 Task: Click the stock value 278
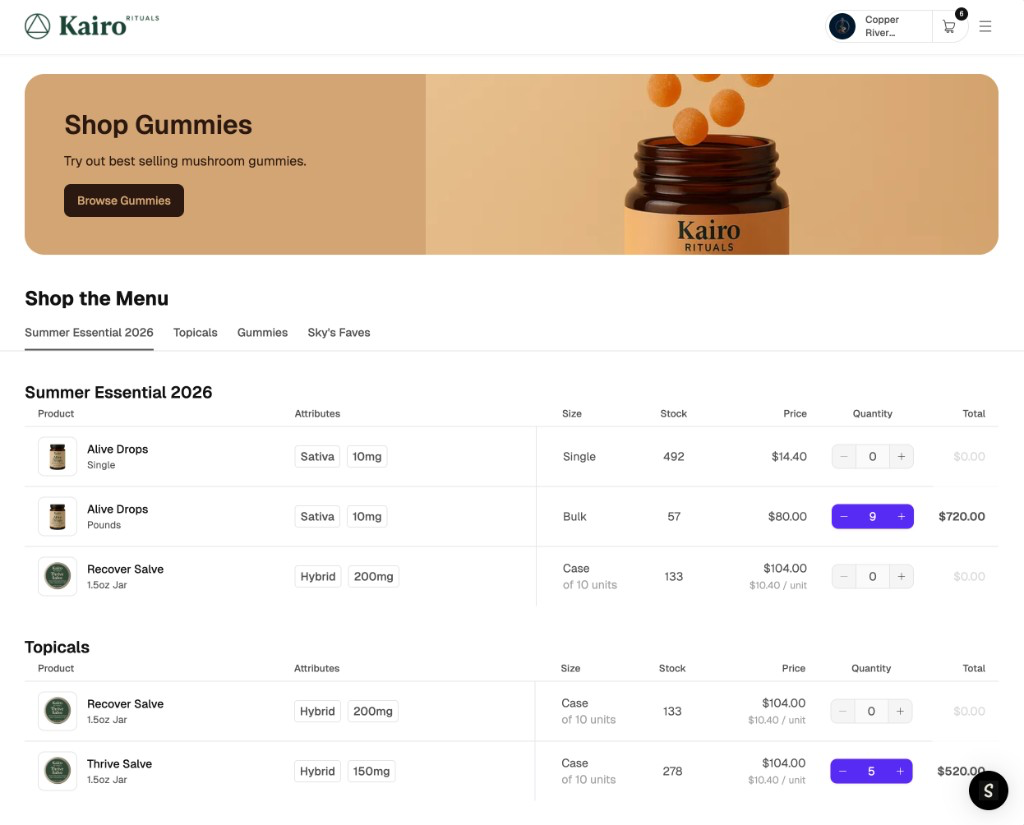pos(673,771)
